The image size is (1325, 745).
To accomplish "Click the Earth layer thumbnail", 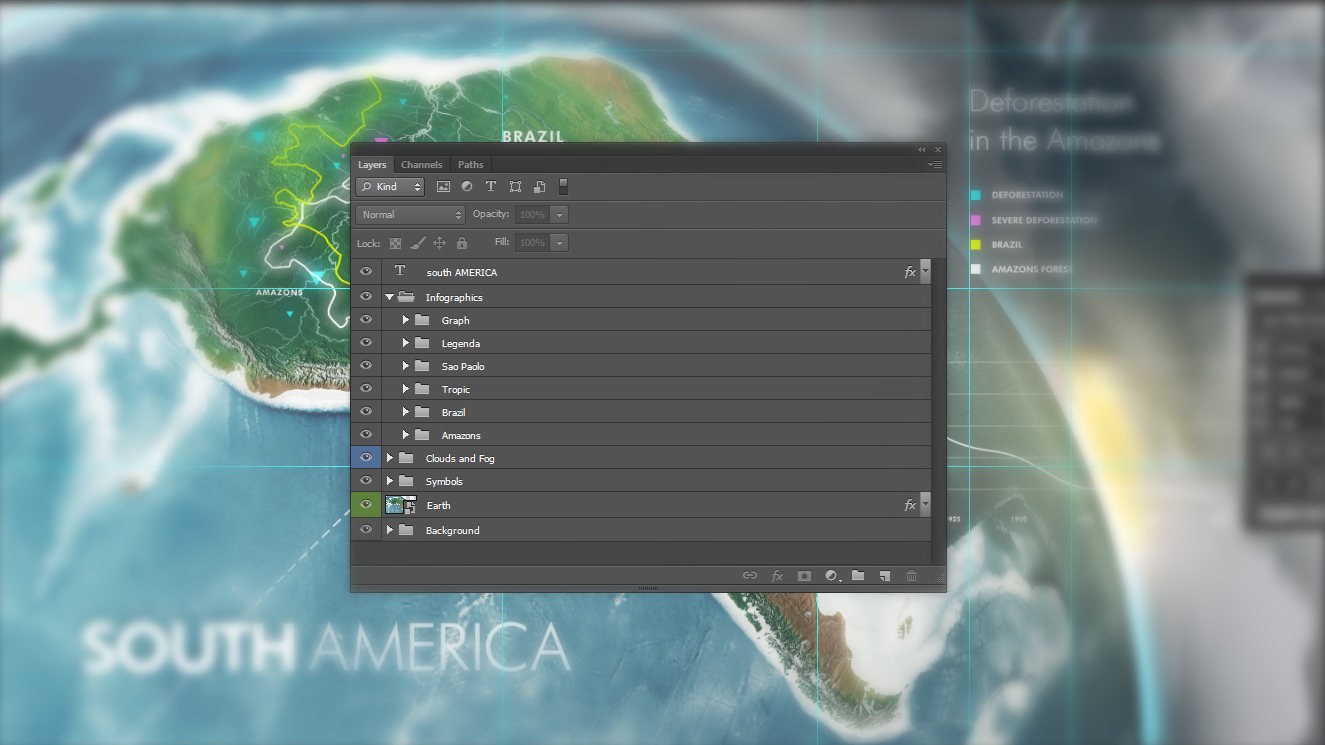I will point(399,505).
